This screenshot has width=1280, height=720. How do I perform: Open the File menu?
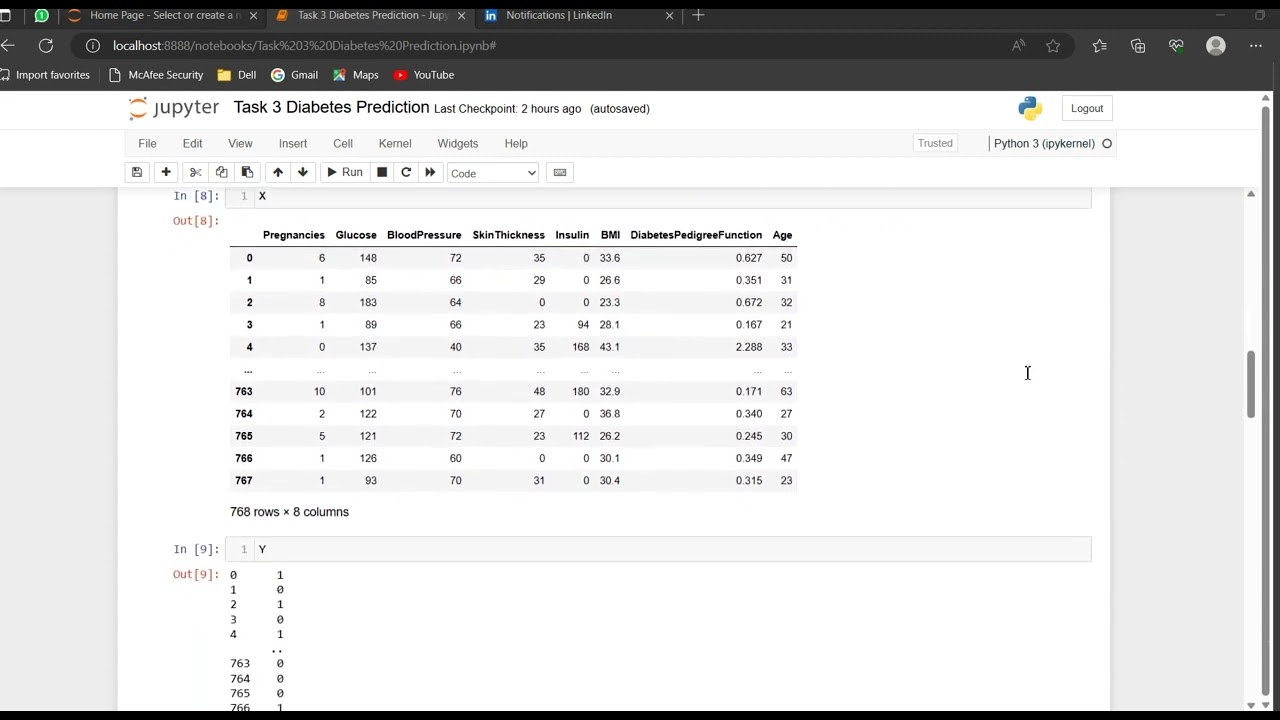coord(147,143)
